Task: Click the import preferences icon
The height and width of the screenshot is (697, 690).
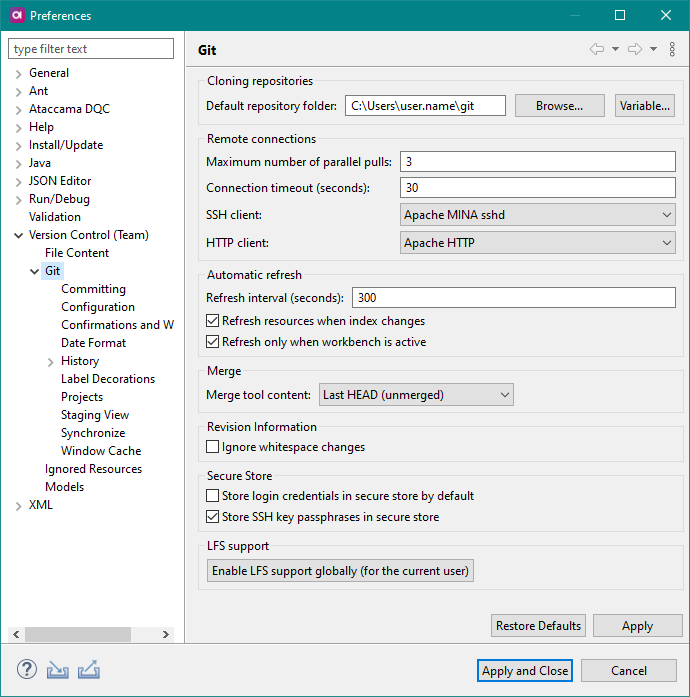Action: [57, 670]
